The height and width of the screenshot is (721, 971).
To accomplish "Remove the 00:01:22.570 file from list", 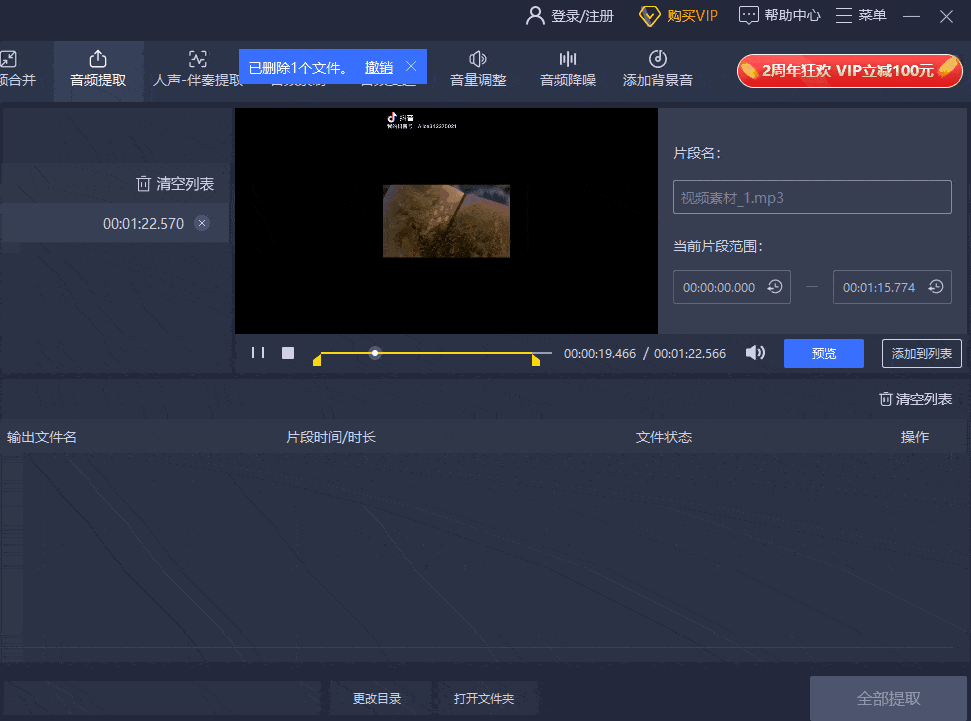I will click(x=202, y=224).
